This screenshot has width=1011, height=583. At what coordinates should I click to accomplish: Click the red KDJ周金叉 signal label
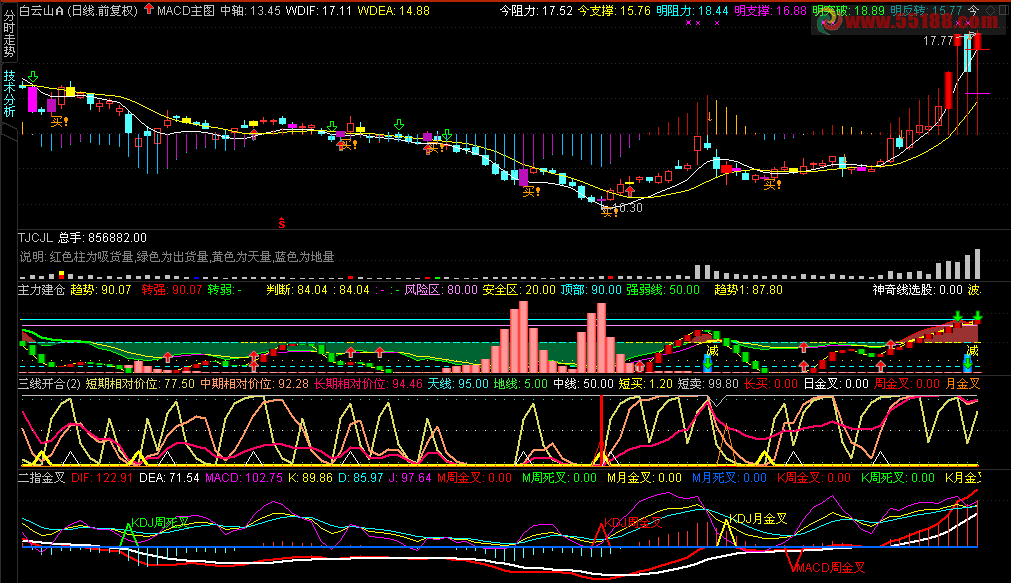coord(633,523)
